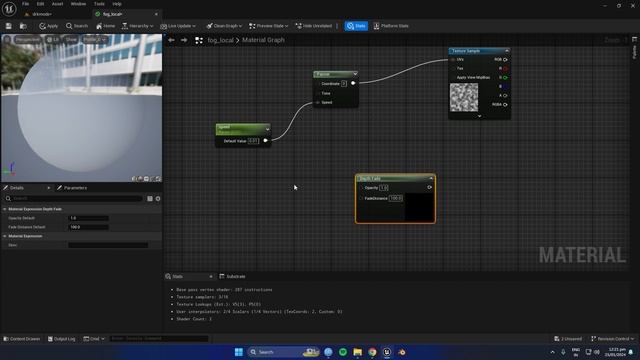640x360 pixels.
Task: Click the Speed parameter output pin
Action: 265,140
